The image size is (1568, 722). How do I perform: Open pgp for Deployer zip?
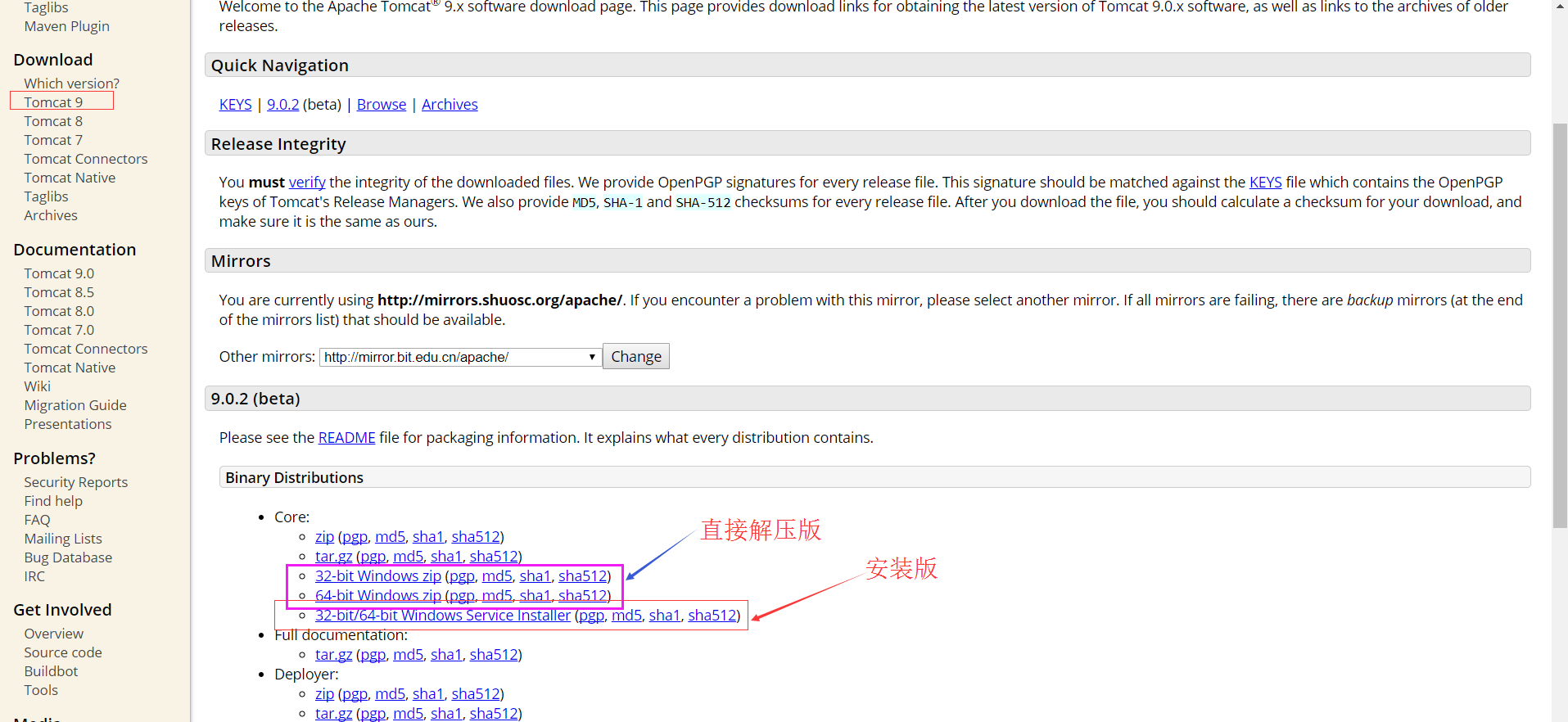[355, 694]
